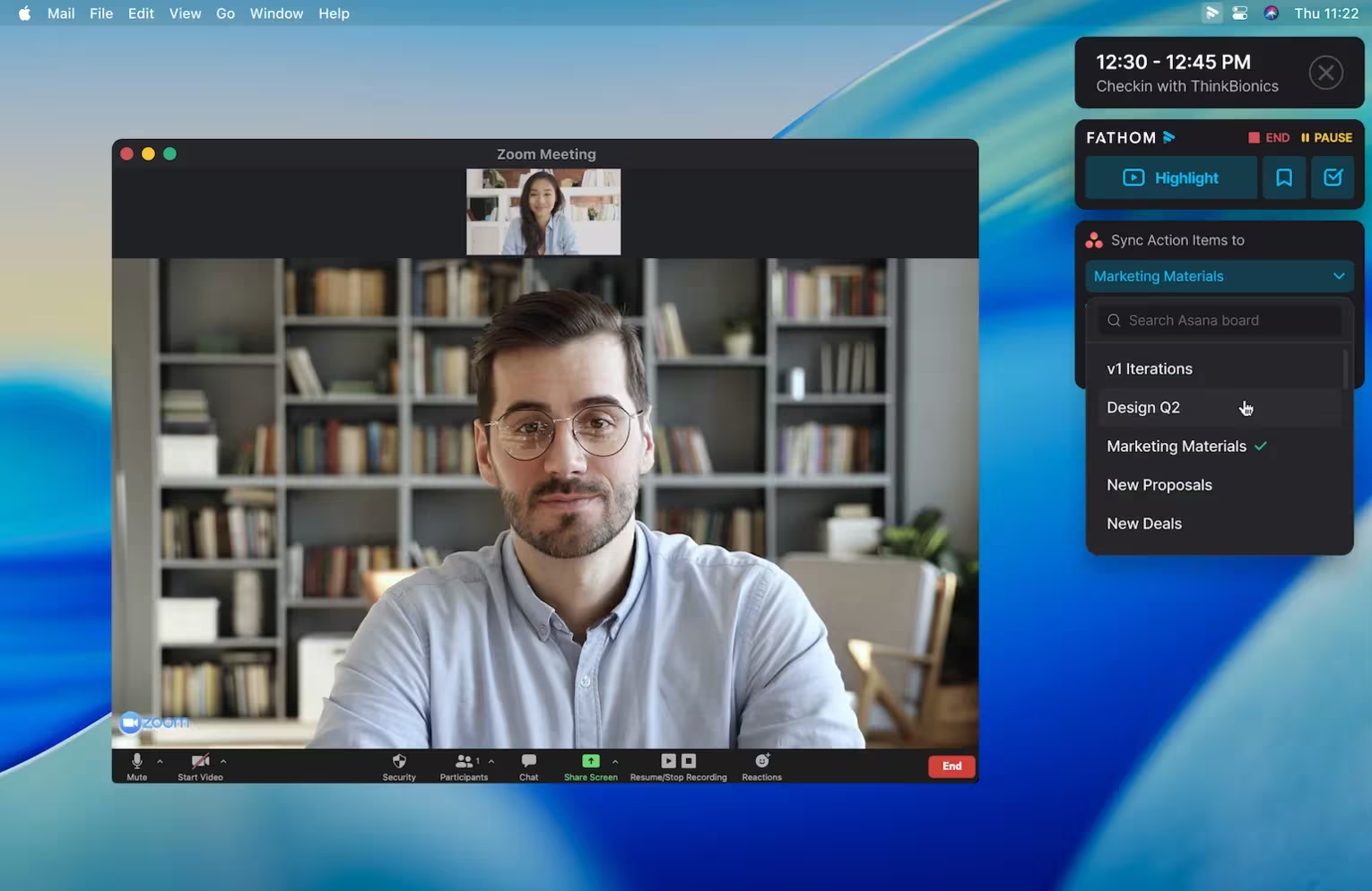Image resolution: width=1372 pixels, height=891 pixels.
Task: Select checked Marketing Materials list option
Action: tap(1220, 445)
